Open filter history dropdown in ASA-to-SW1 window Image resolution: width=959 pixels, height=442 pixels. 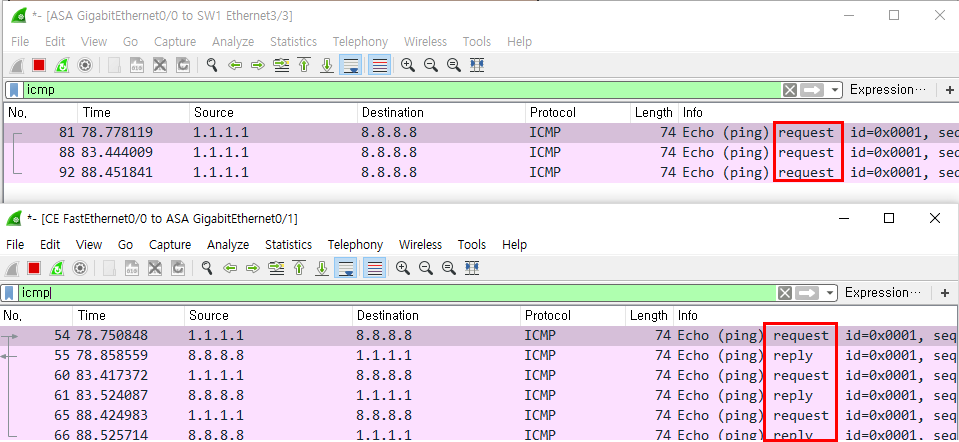pos(835,90)
